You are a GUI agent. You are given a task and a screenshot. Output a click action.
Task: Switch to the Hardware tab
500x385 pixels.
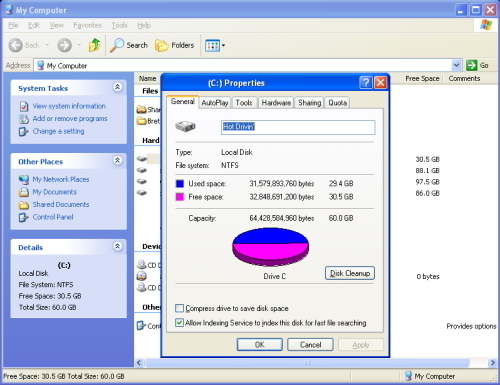tap(276, 103)
